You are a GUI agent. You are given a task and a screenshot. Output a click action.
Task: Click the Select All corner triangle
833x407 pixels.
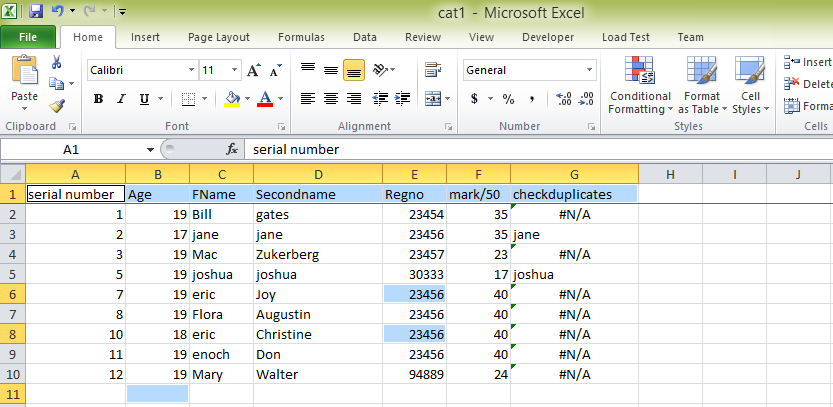13,174
